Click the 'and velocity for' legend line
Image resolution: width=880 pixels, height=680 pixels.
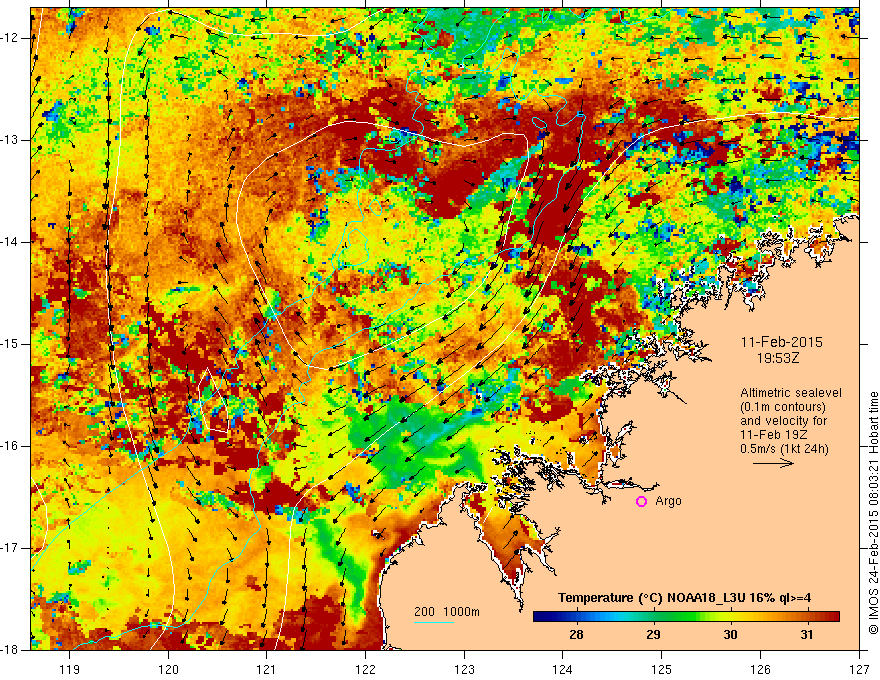(783, 421)
